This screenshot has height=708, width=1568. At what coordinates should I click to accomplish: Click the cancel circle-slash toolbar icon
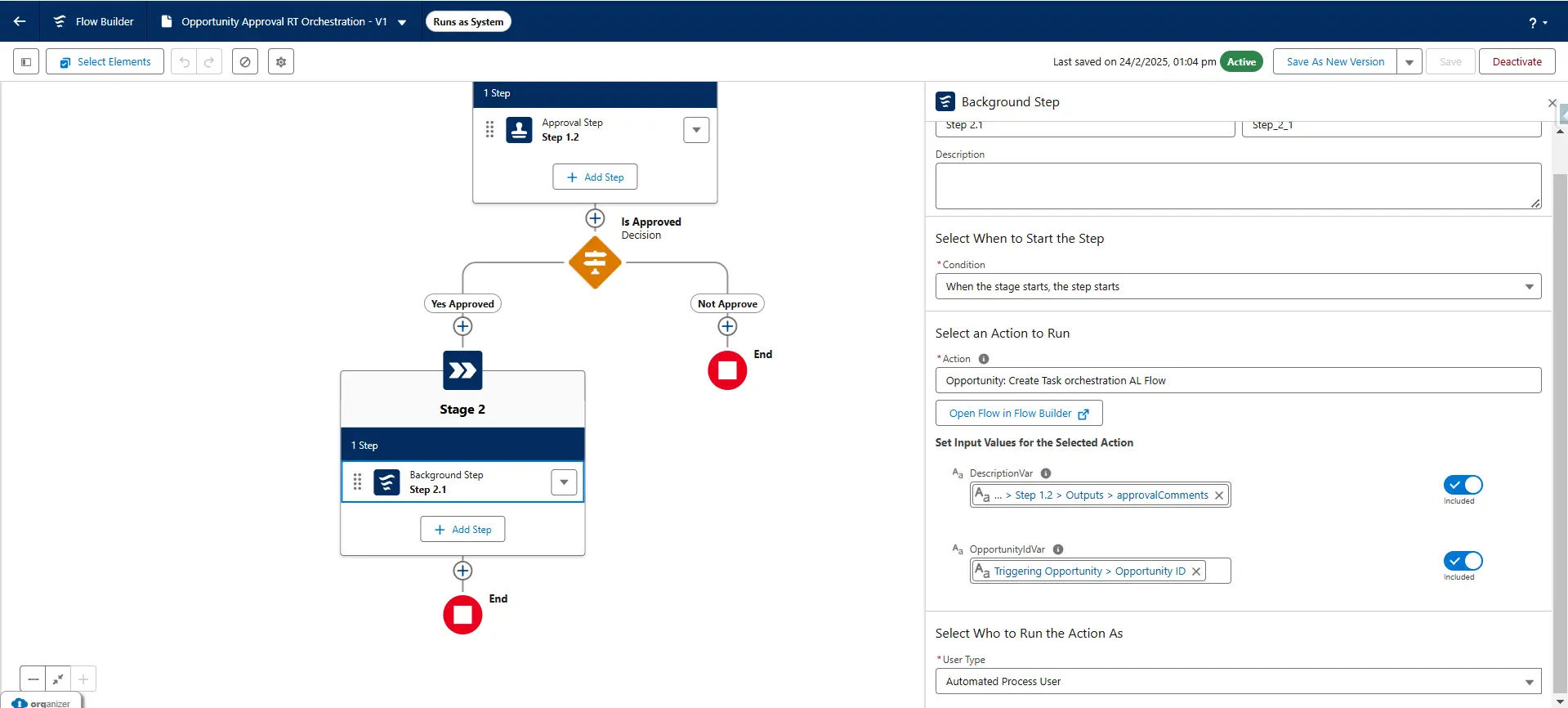pyautogui.click(x=245, y=61)
